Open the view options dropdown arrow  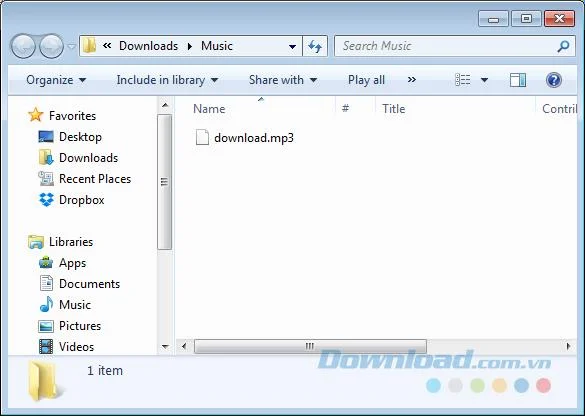coord(484,80)
